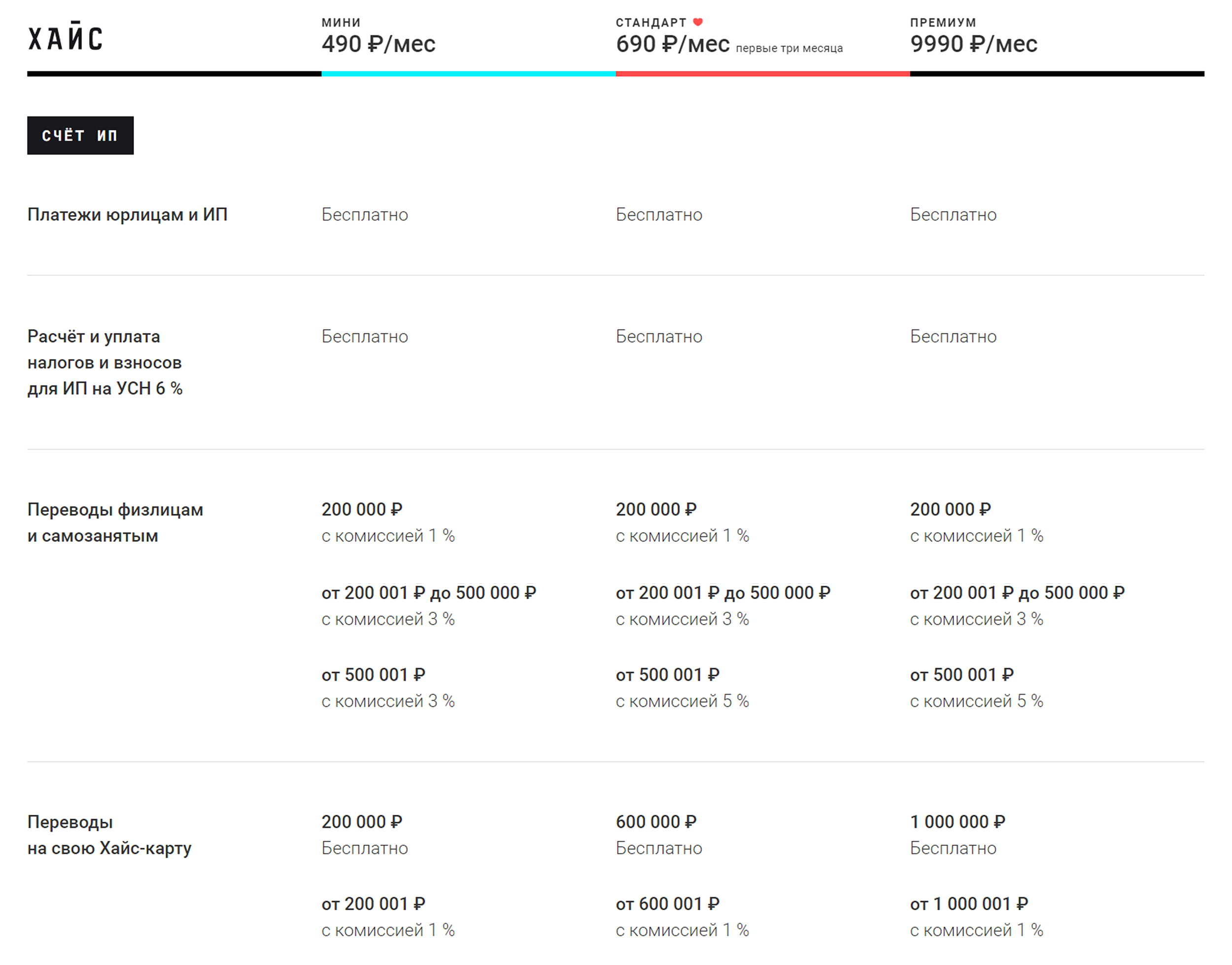Click the red underline bar under СТАНДАРТ
This screenshot has width=1232, height=965.
click(x=762, y=74)
